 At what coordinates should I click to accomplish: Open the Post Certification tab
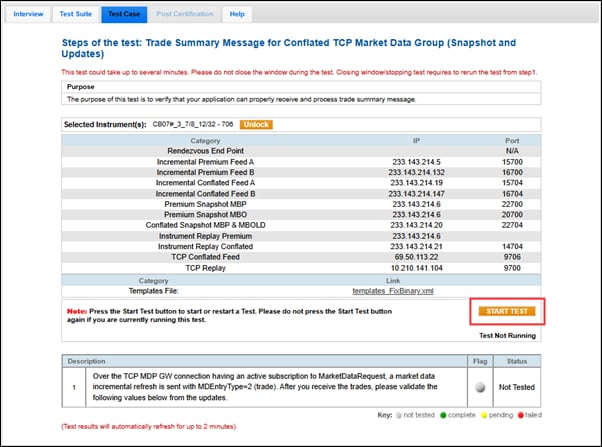click(x=184, y=14)
